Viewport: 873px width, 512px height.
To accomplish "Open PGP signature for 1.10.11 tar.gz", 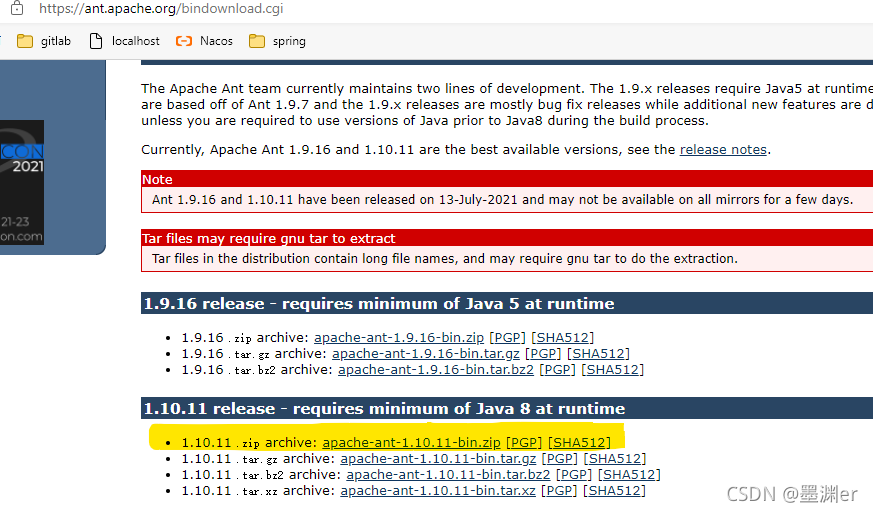I will point(559,459).
